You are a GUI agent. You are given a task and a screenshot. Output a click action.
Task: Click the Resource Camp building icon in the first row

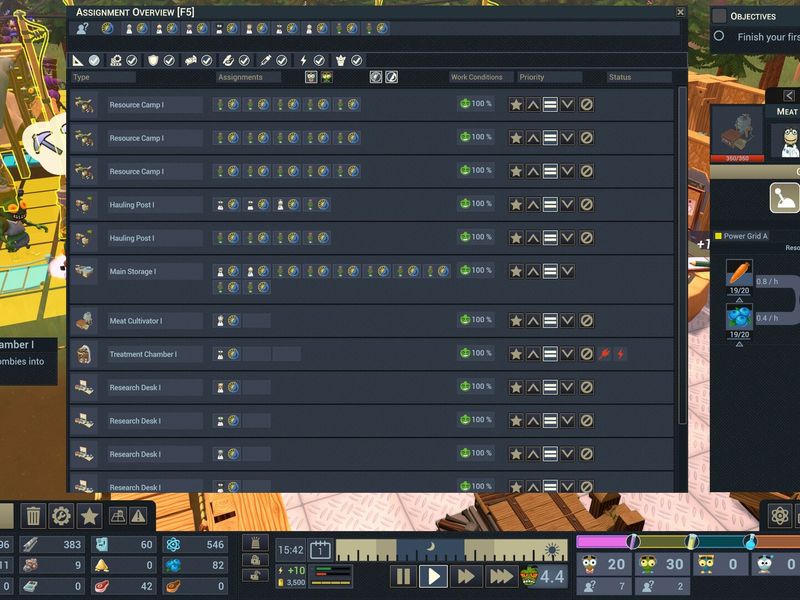[x=84, y=105]
